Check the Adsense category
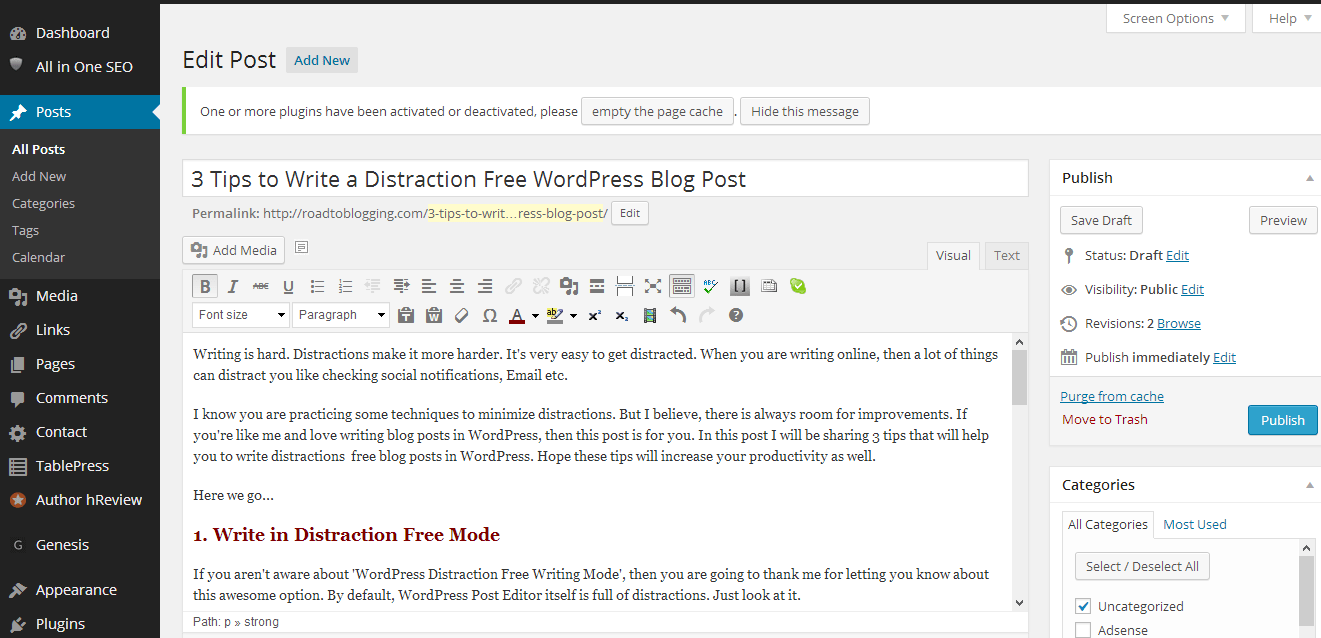 tap(1082, 630)
